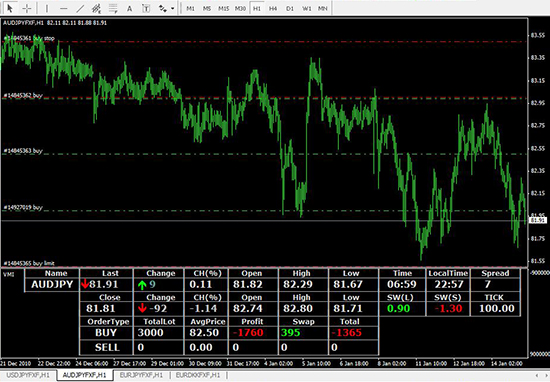This screenshot has height=382, width=550.
Task: Open the arrows tool dropdown arrow
Action: tap(173, 8)
